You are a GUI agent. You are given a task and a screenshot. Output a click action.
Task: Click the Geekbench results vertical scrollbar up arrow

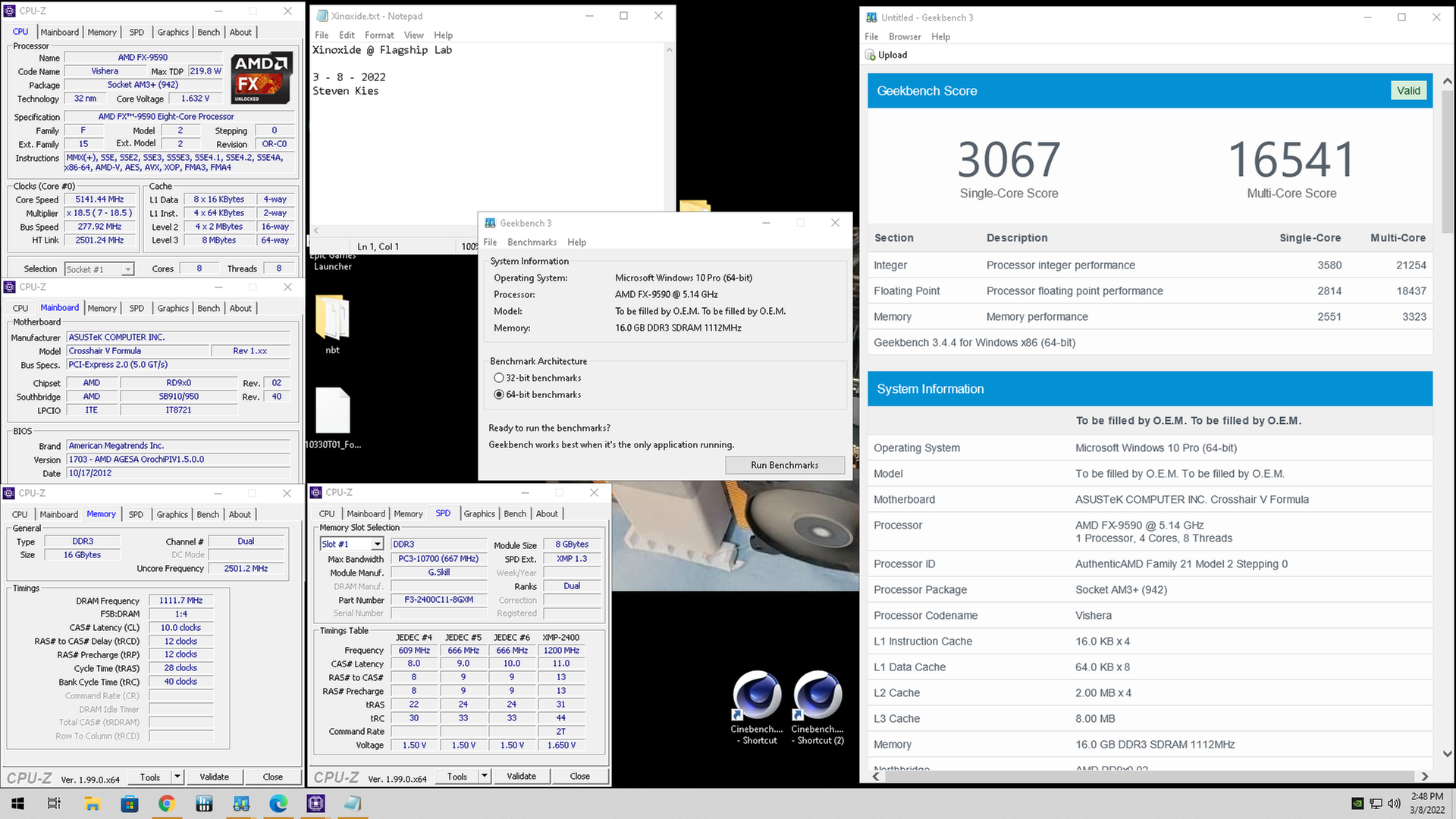click(x=1447, y=80)
